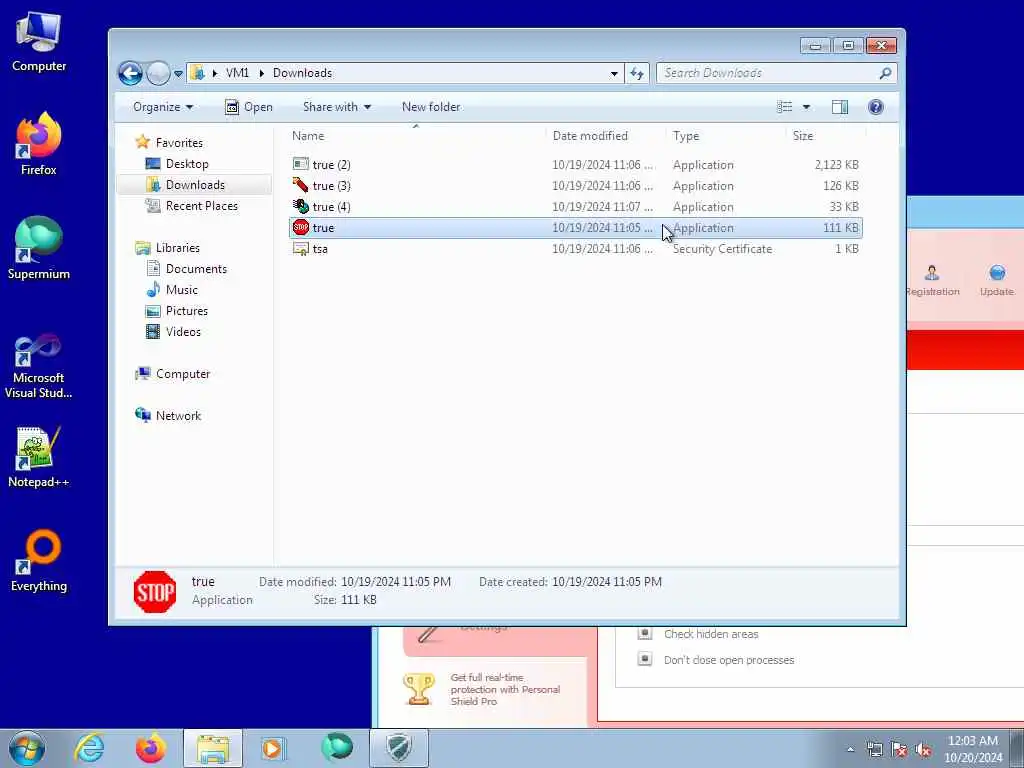Image resolution: width=1024 pixels, height=768 pixels.
Task: Click the Open toolbar button
Action: [x=249, y=107]
